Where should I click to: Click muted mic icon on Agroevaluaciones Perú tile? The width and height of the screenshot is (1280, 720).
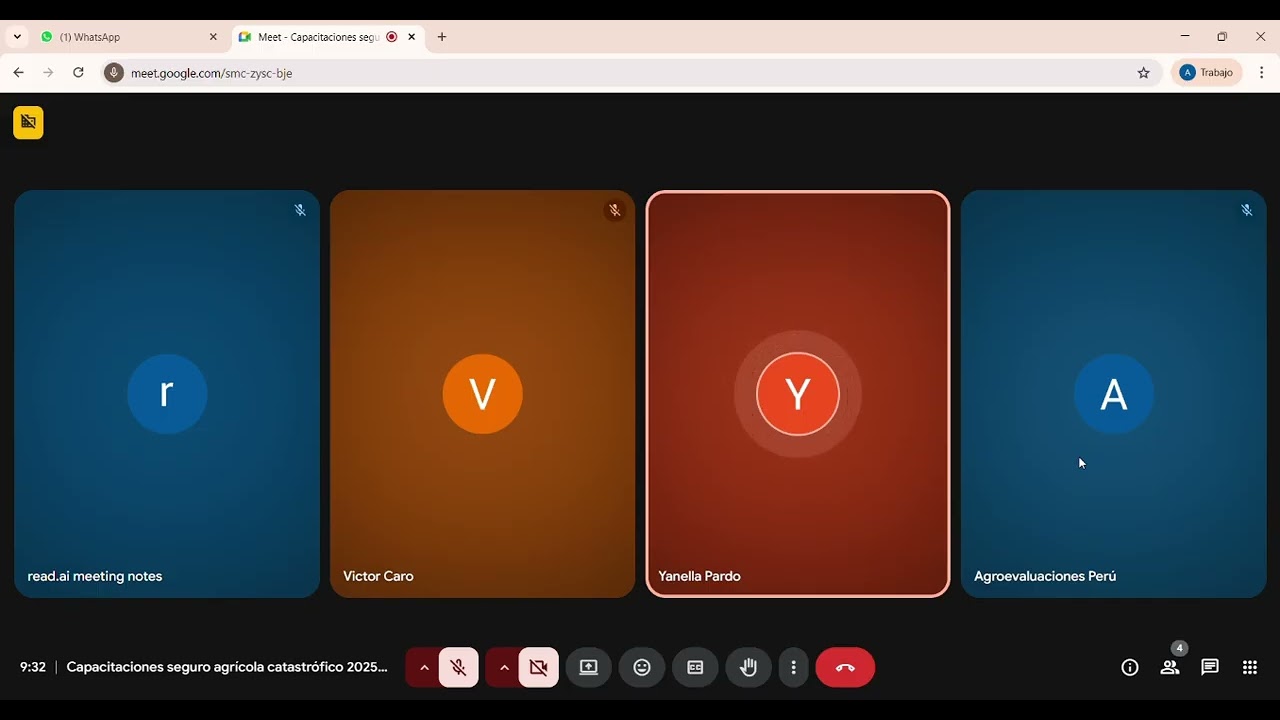click(1246, 210)
